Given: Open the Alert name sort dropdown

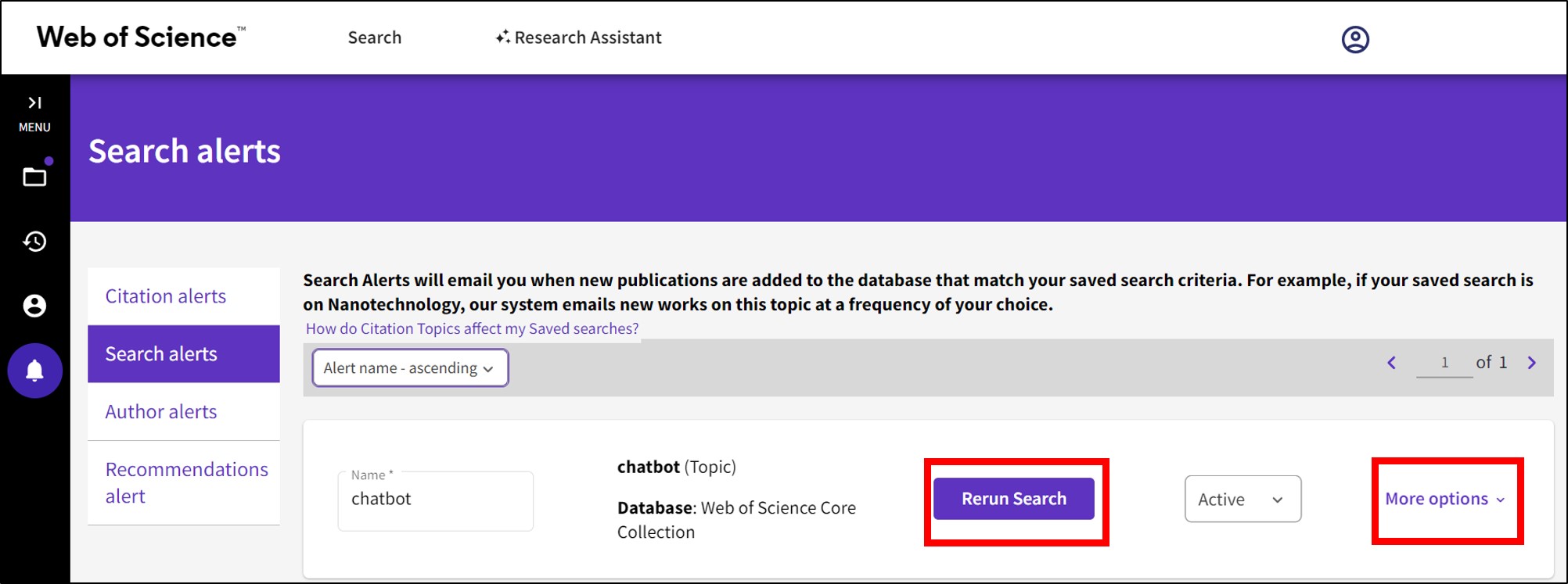Looking at the screenshot, I should point(410,367).
